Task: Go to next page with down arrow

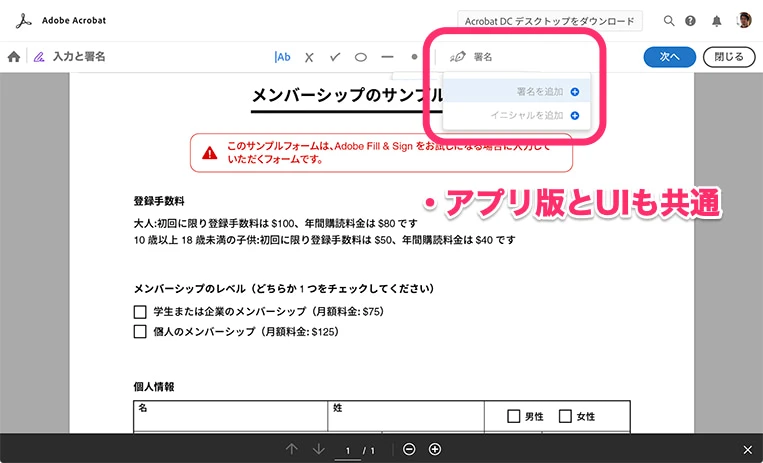Action: [x=319, y=449]
